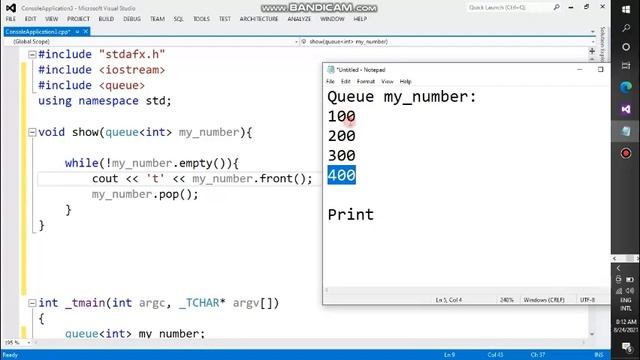Screen dimensions: 640x360
Task: Click the 200 line in Notepad
Action: [342, 136]
